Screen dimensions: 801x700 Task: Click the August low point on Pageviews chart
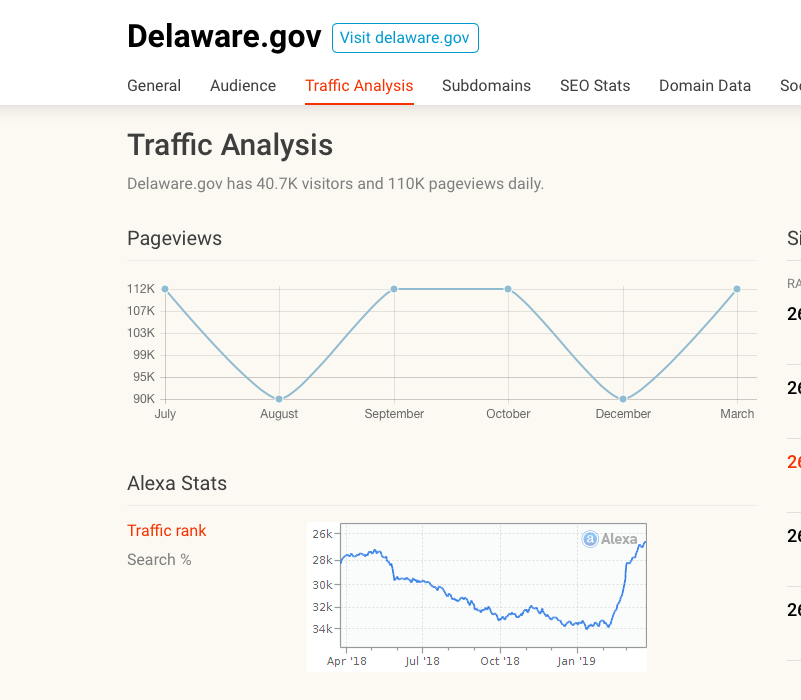point(279,399)
